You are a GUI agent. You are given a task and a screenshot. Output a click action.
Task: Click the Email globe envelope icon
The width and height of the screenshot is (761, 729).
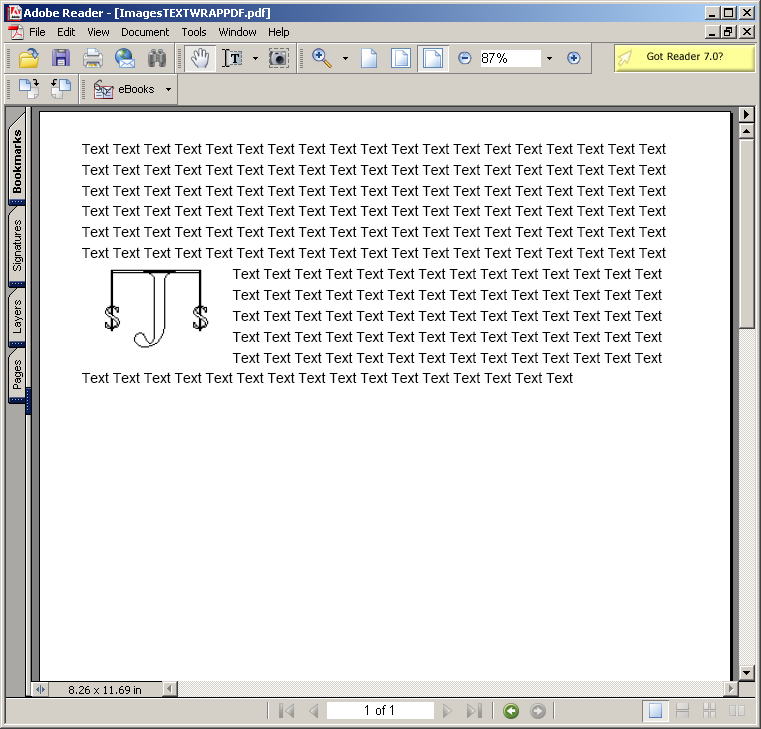[125, 58]
